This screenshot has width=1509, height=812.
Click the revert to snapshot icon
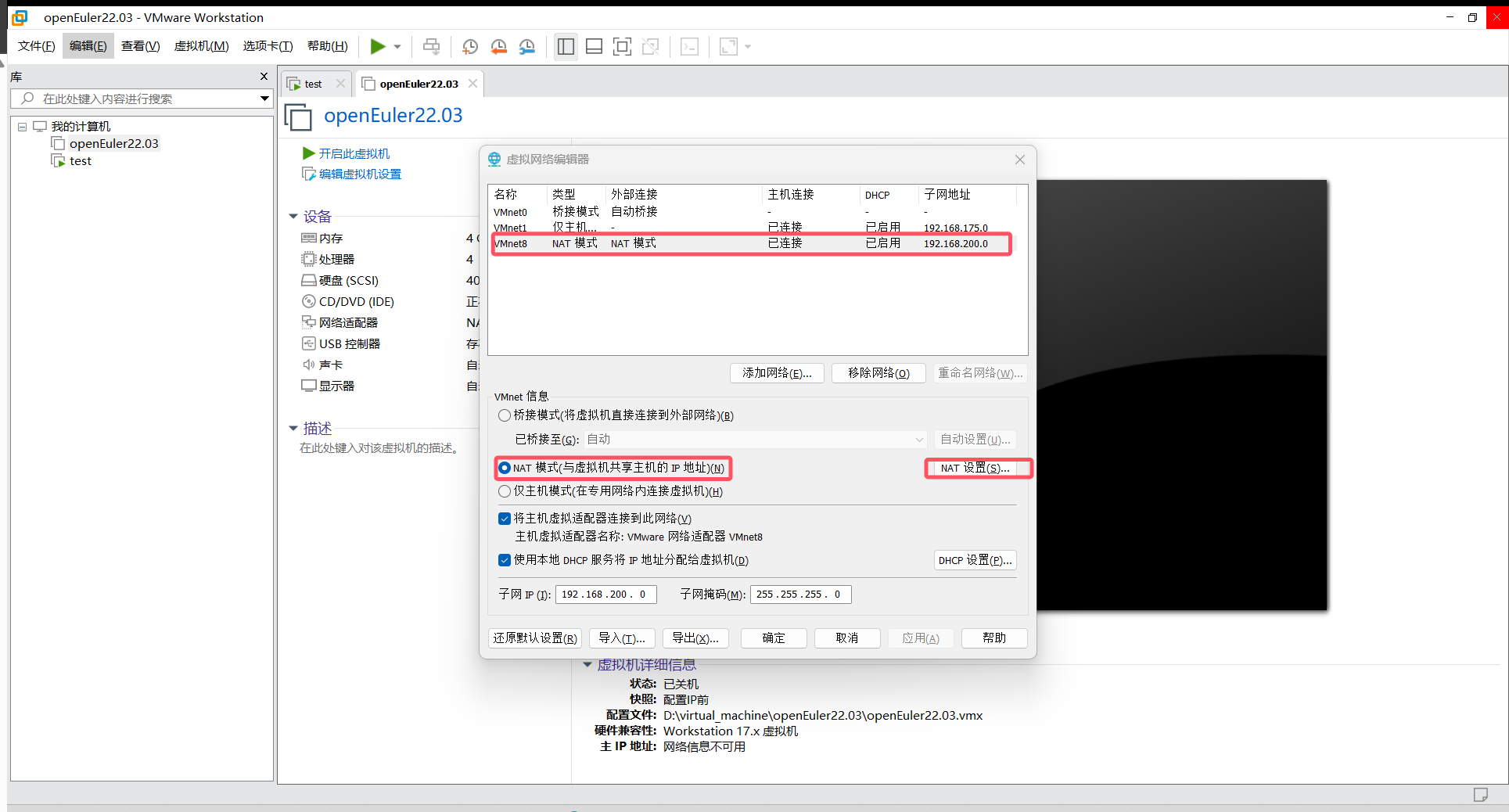point(499,46)
